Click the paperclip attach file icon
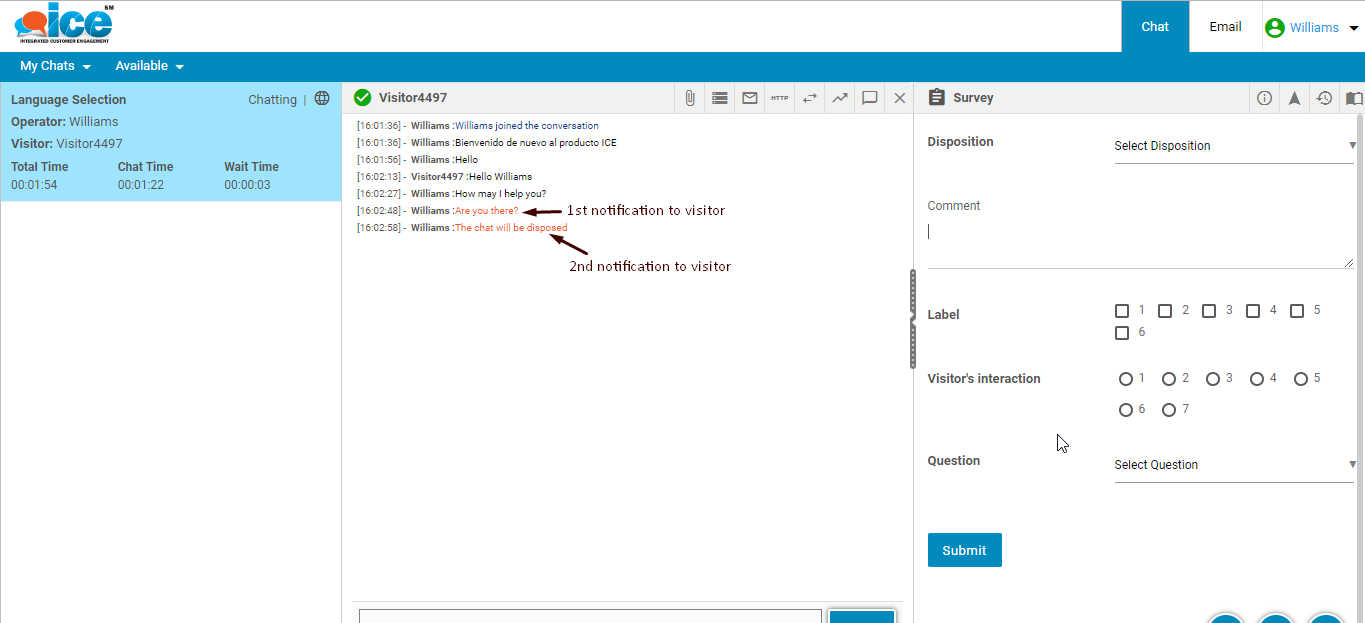 [689, 98]
